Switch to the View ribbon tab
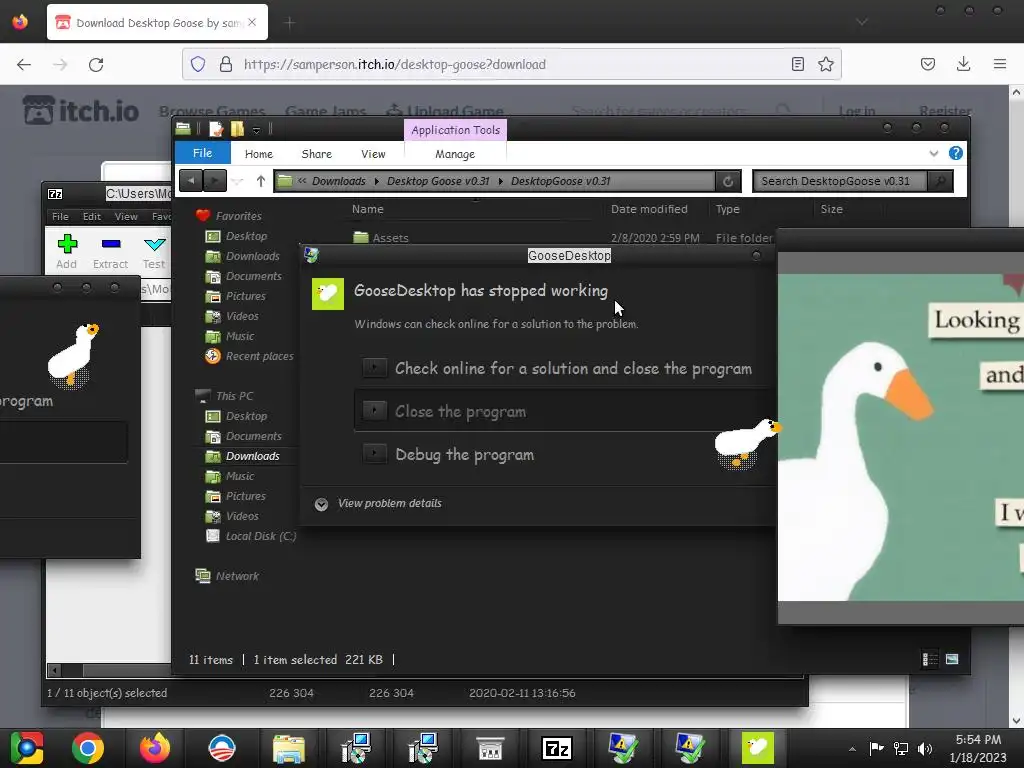Image resolution: width=1024 pixels, height=768 pixels. (373, 154)
